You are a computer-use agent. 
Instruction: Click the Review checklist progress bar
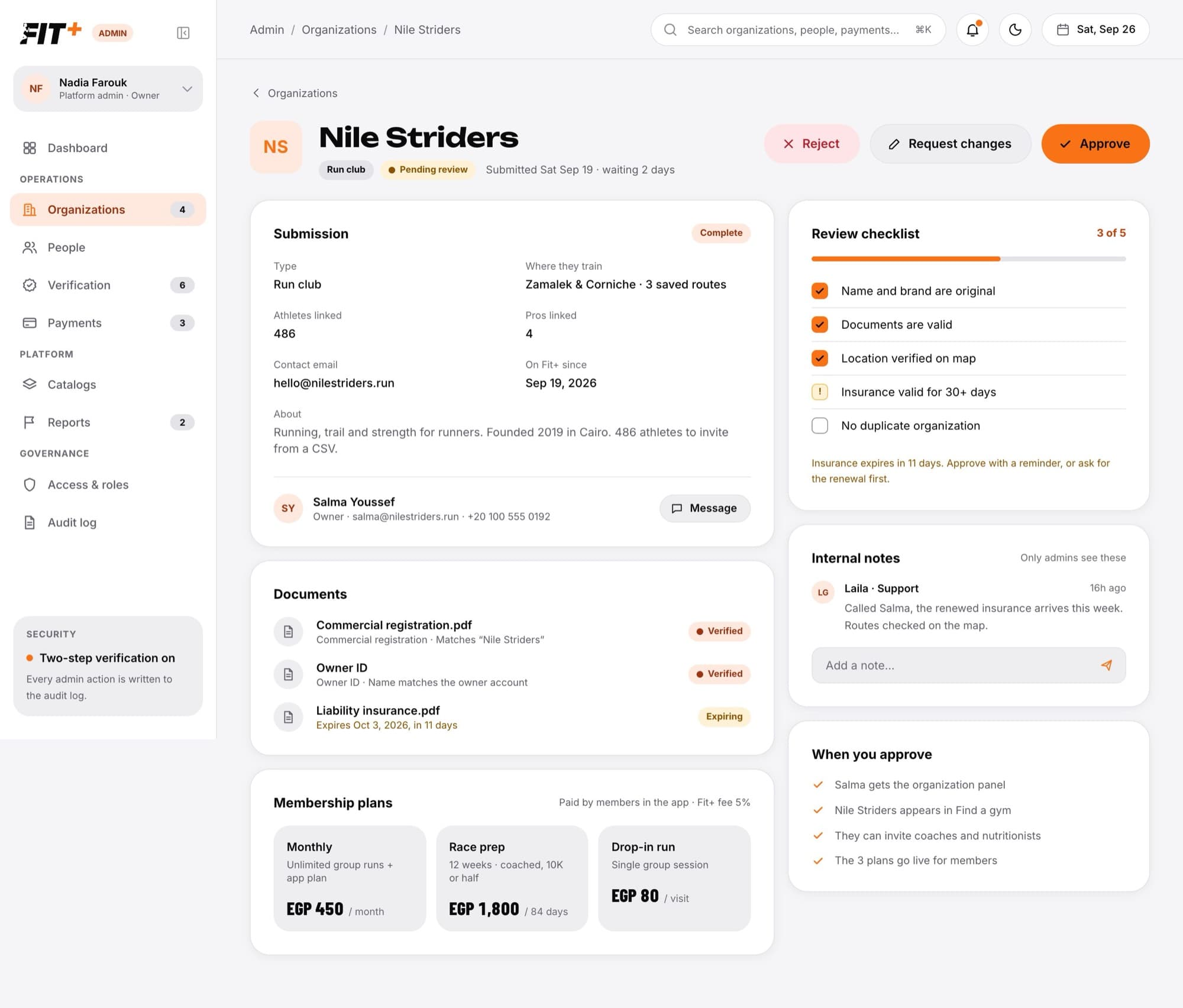[968, 259]
